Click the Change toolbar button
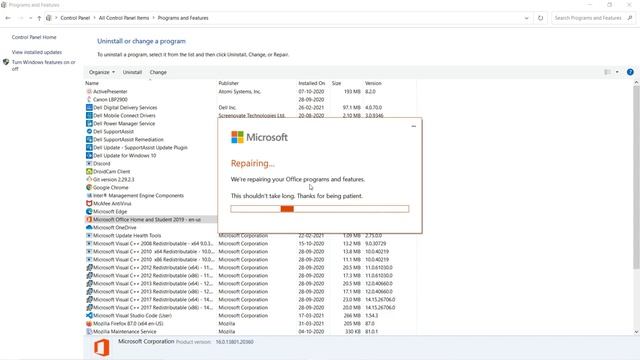Image resolution: width=640 pixels, height=360 pixels. (x=158, y=72)
